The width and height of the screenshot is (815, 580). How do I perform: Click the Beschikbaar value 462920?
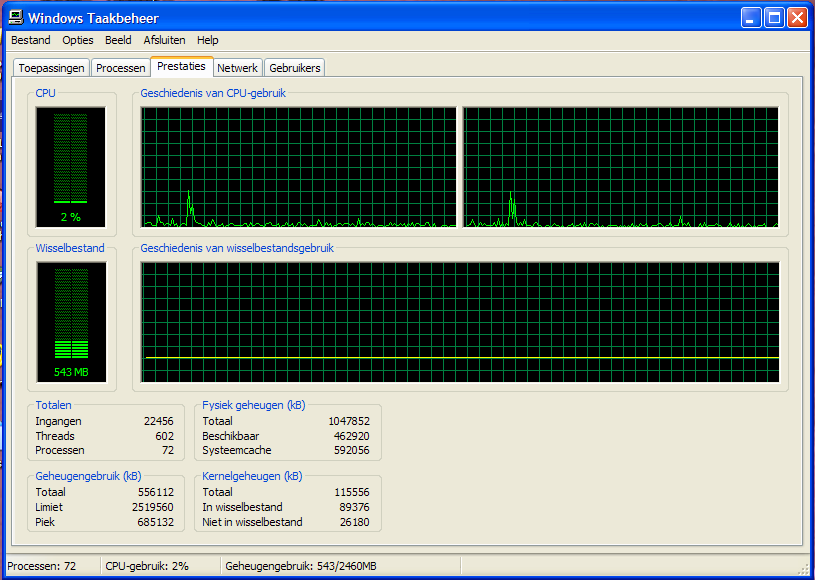tap(351, 436)
